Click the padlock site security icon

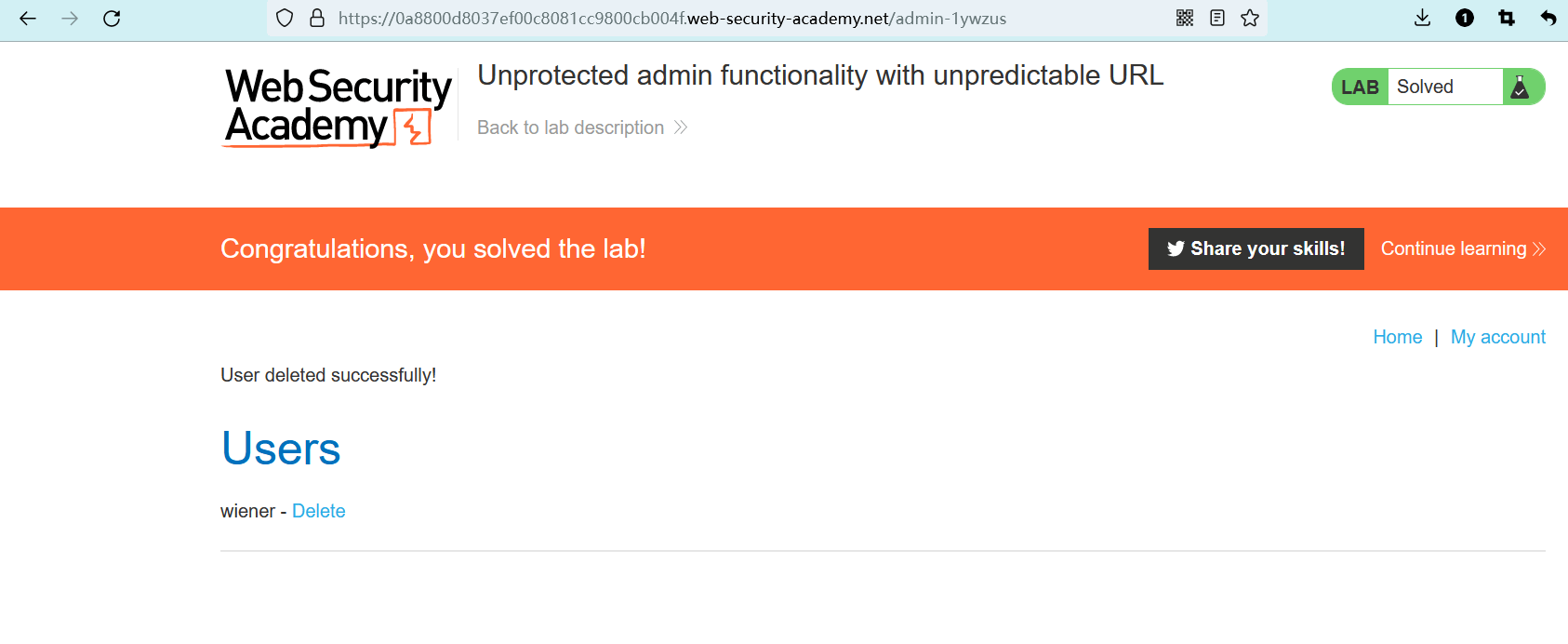pyautogui.click(x=317, y=19)
